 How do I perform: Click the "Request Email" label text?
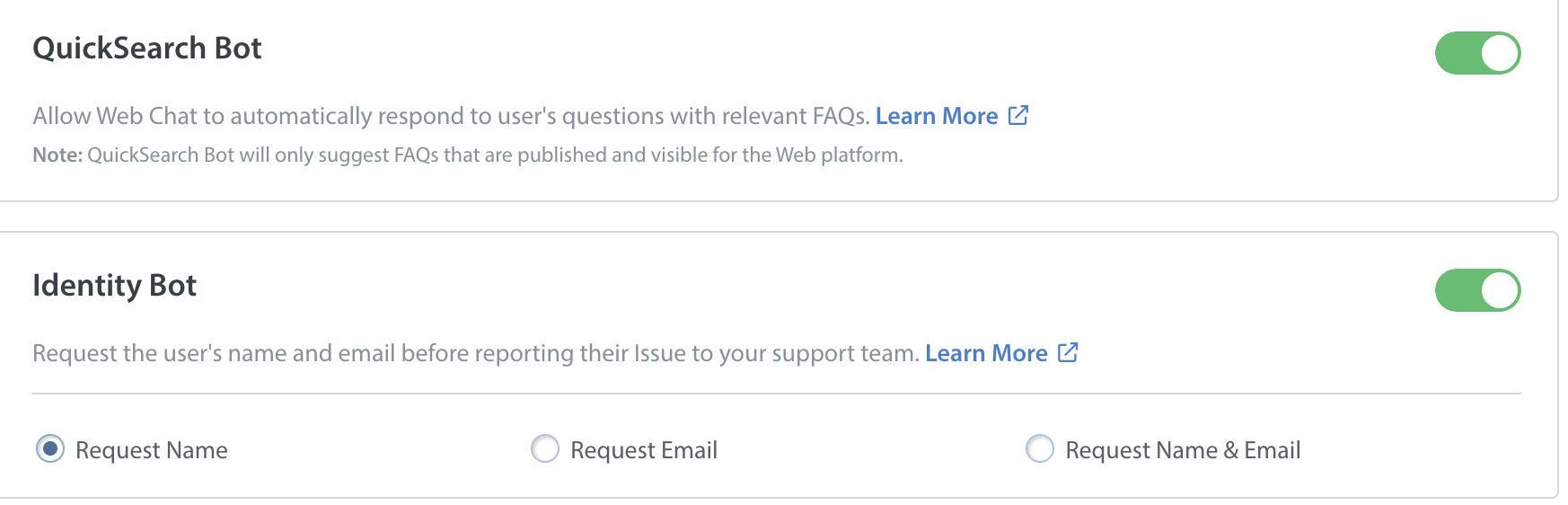pyautogui.click(x=644, y=450)
